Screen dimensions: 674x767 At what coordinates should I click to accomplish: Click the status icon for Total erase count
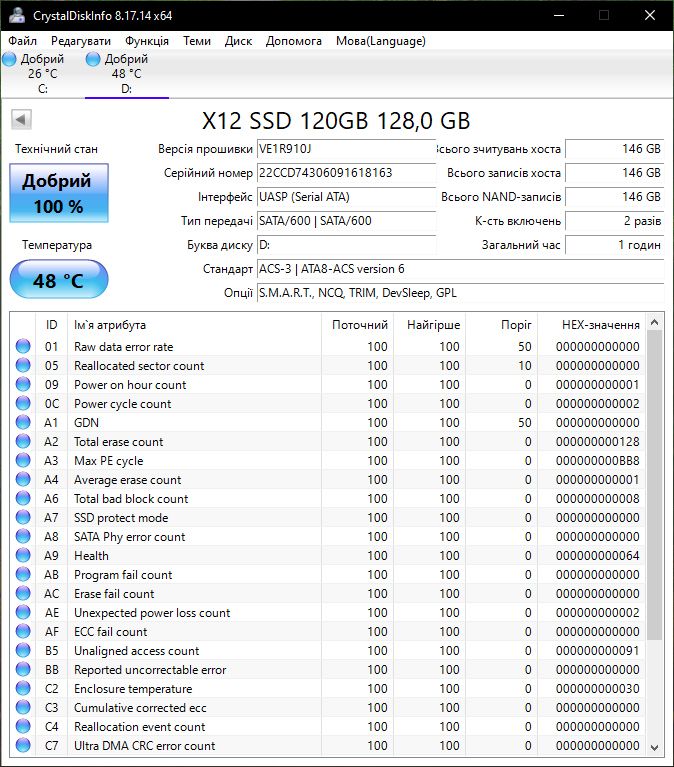(x=23, y=441)
